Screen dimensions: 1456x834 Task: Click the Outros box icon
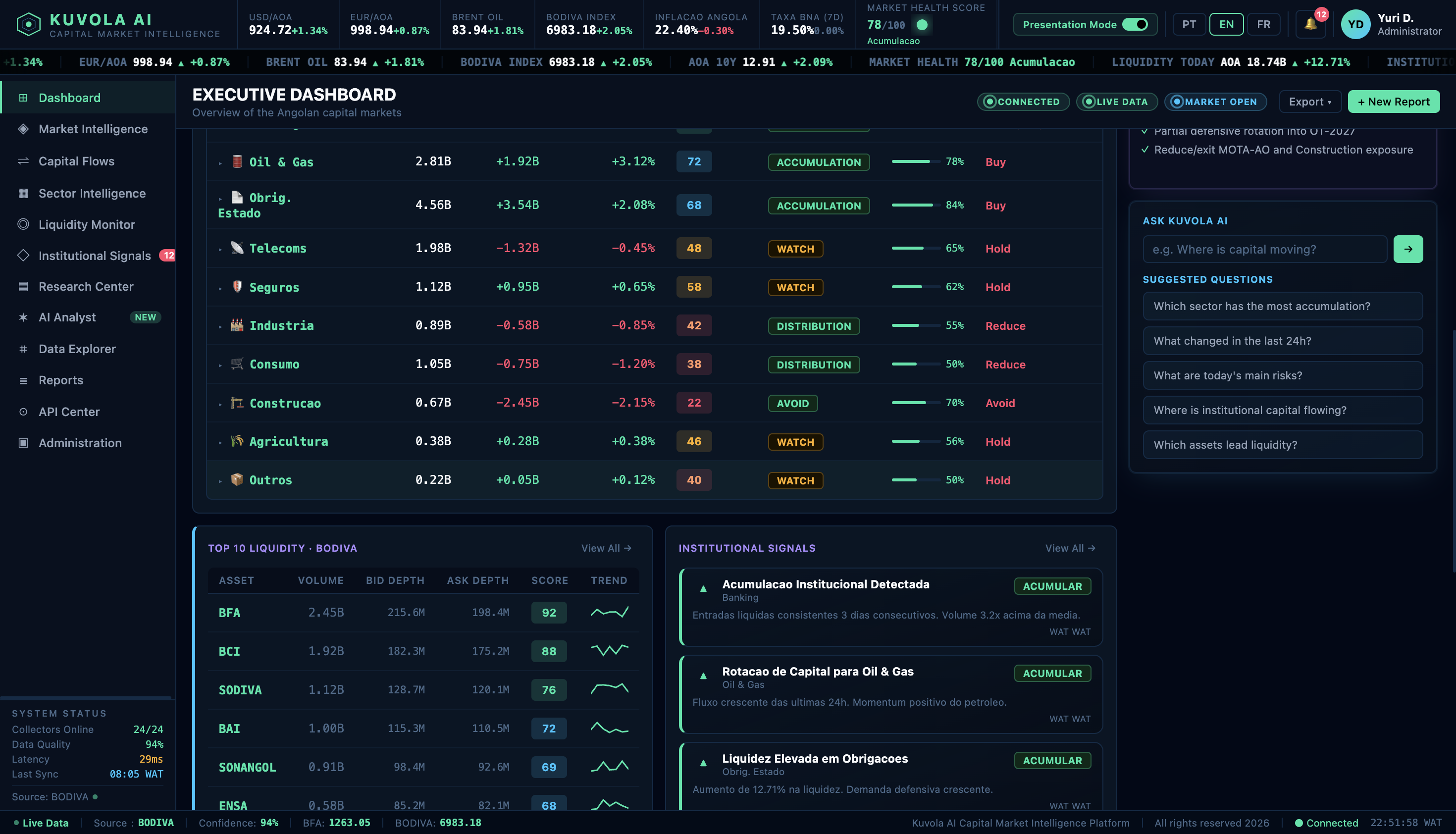pos(237,479)
